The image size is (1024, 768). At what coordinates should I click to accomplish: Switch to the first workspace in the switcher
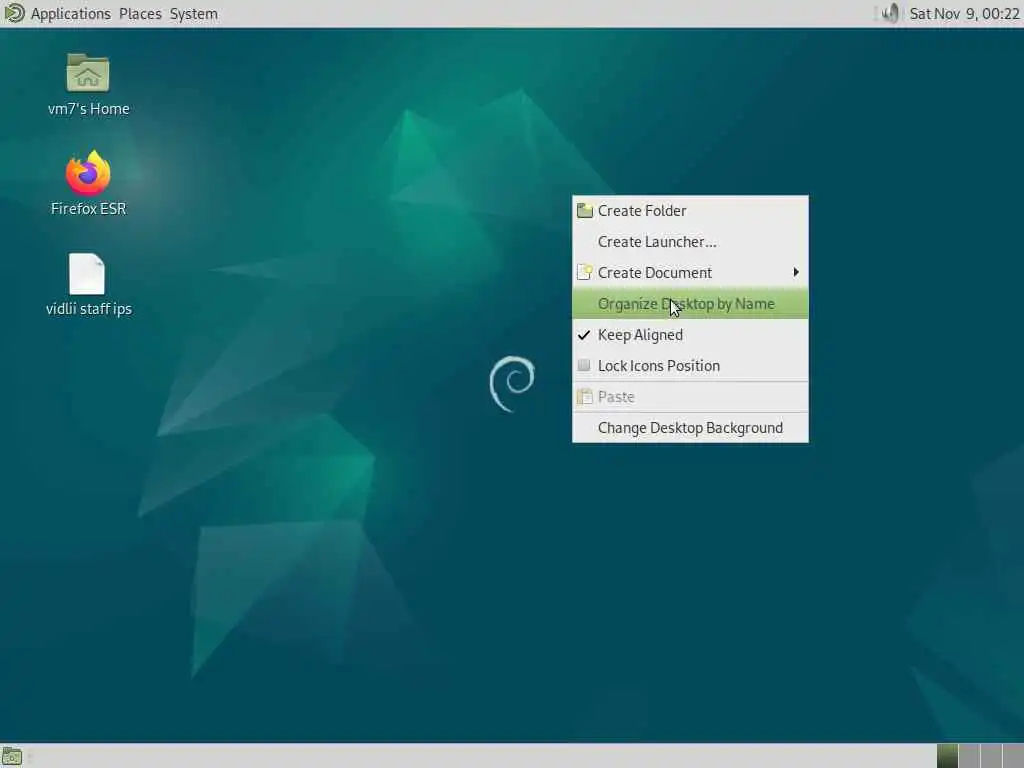[947, 756]
